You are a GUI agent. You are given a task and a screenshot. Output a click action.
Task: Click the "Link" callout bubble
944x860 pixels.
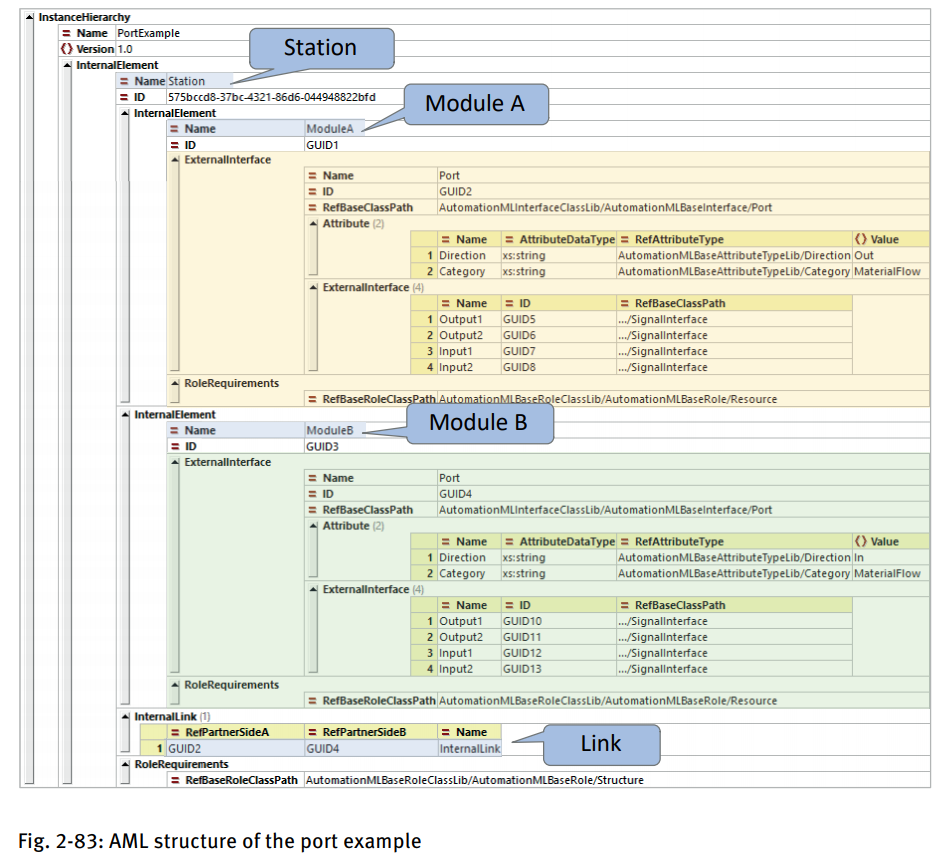pyautogui.click(x=599, y=744)
